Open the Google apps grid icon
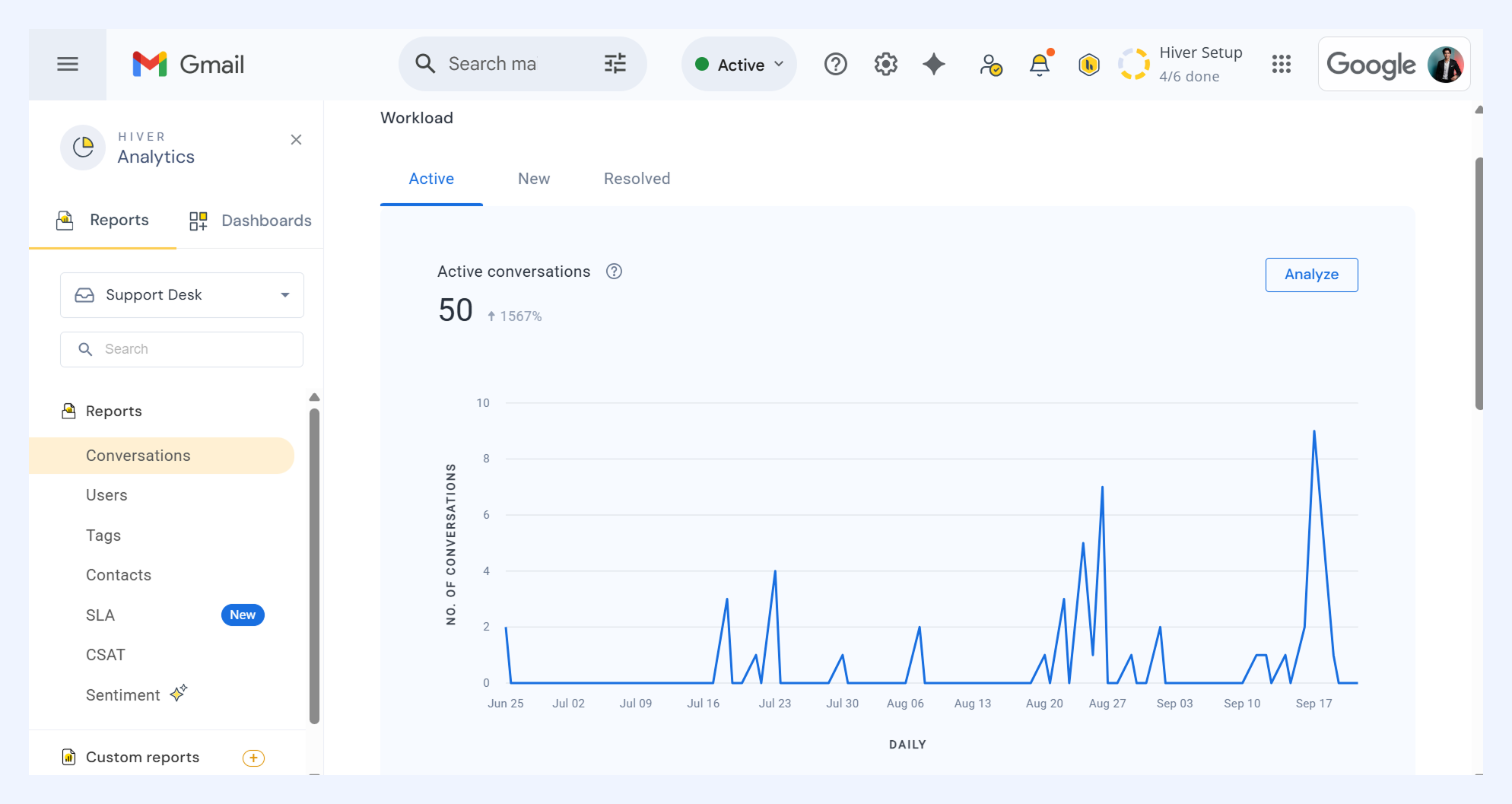Image resolution: width=1512 pixels, height=804 pixels. [1282, 65]
